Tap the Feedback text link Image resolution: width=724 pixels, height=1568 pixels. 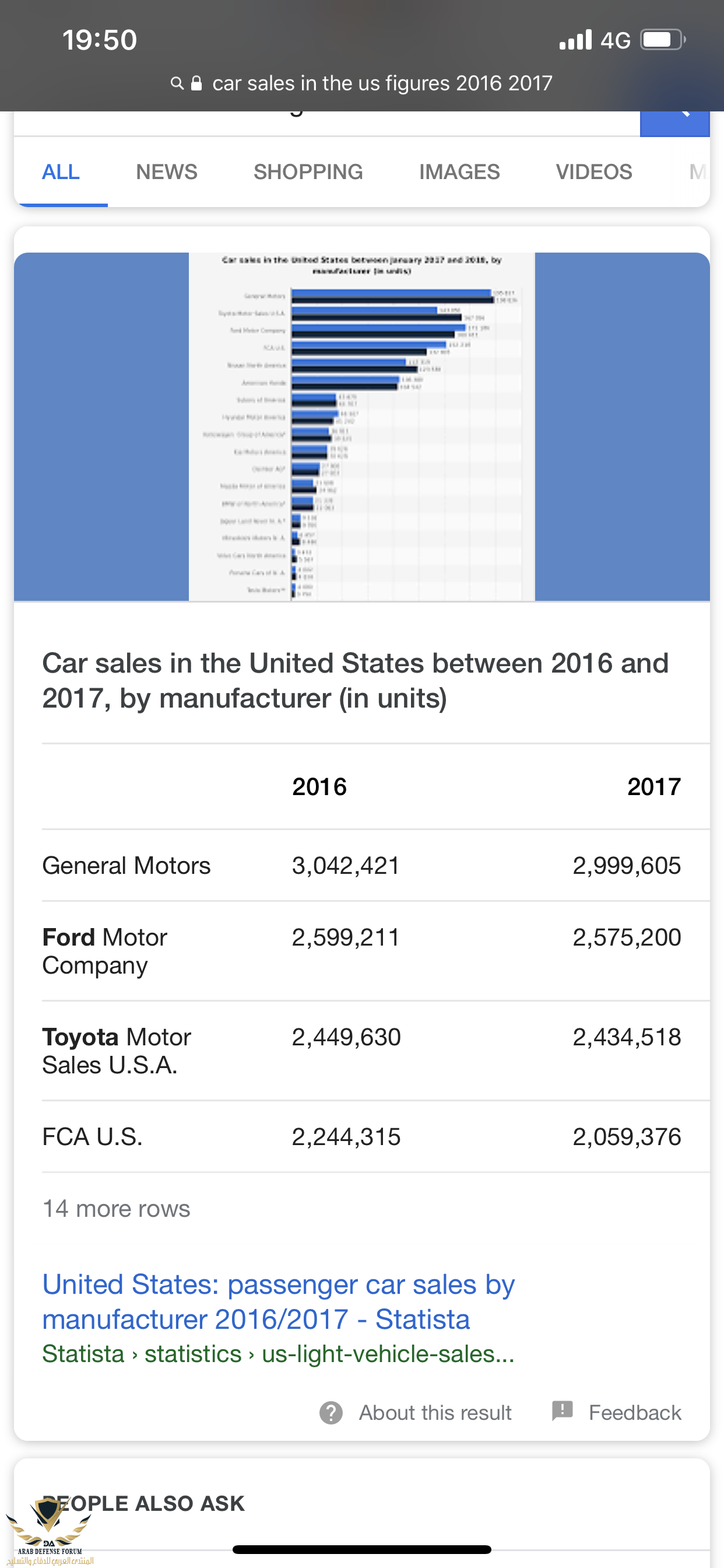tap(635, 1412)
